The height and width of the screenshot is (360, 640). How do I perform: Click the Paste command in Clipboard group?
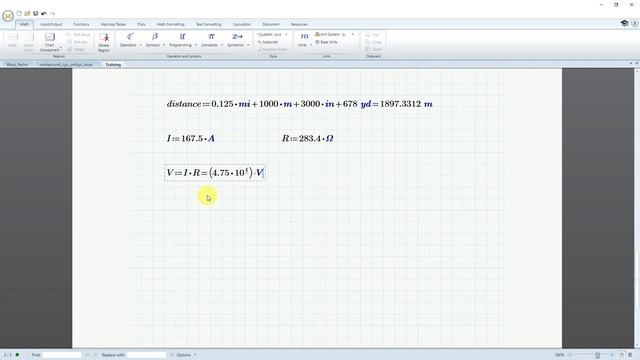373,49
